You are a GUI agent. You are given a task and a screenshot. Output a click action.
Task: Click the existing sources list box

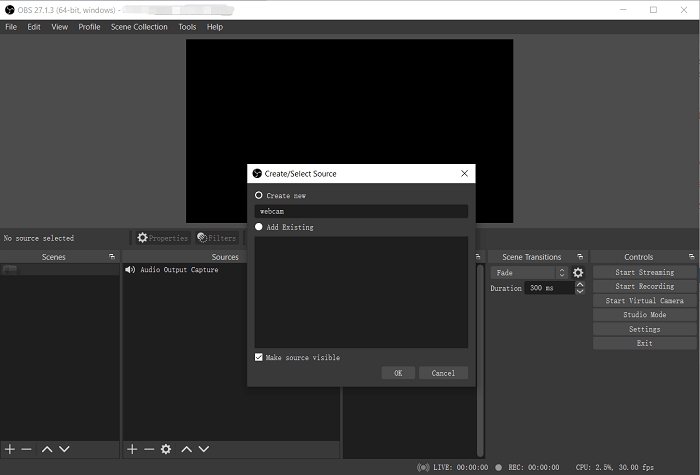(361, 292)
